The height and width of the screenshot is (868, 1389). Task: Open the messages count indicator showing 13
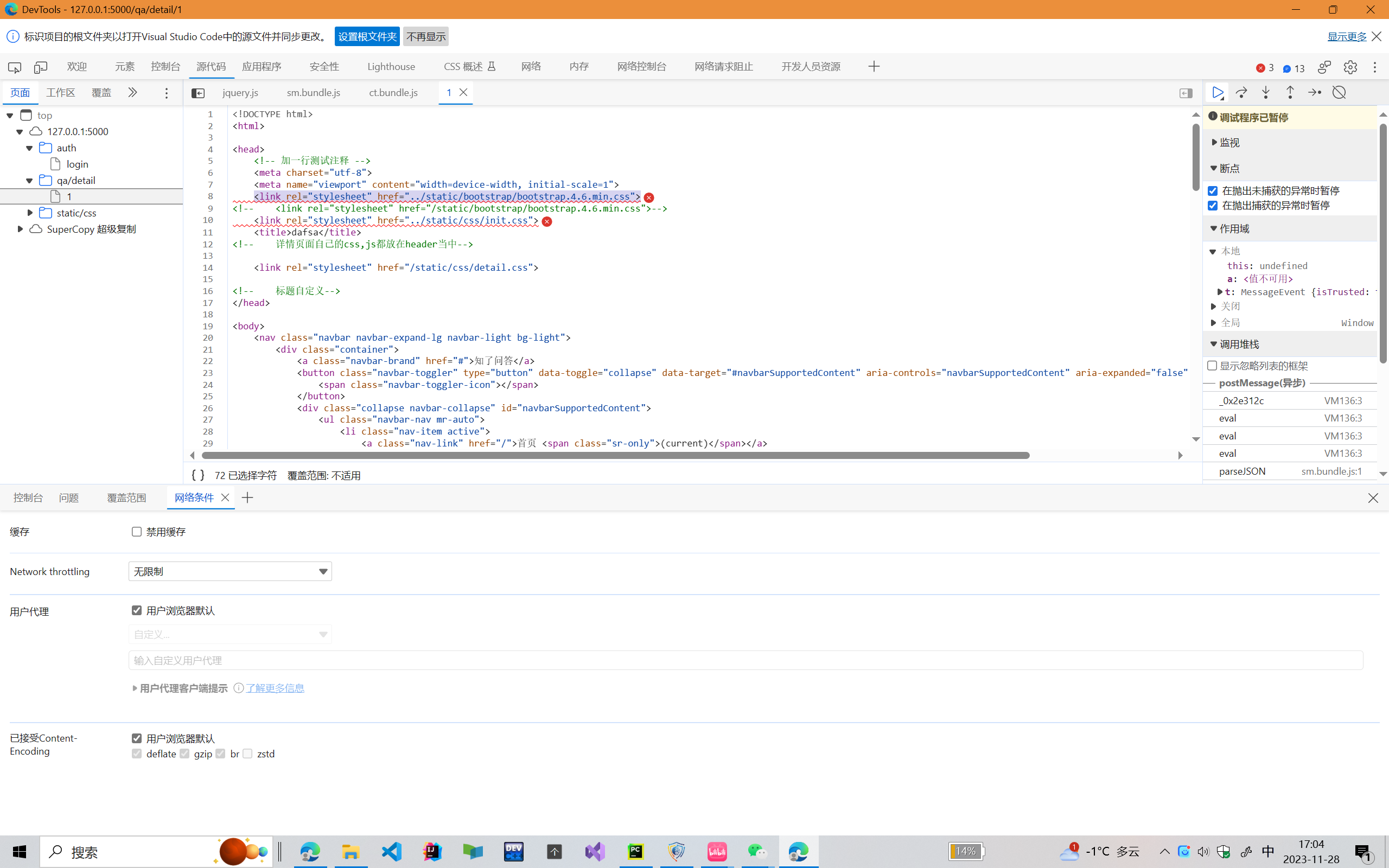[x=1294, y=68]
